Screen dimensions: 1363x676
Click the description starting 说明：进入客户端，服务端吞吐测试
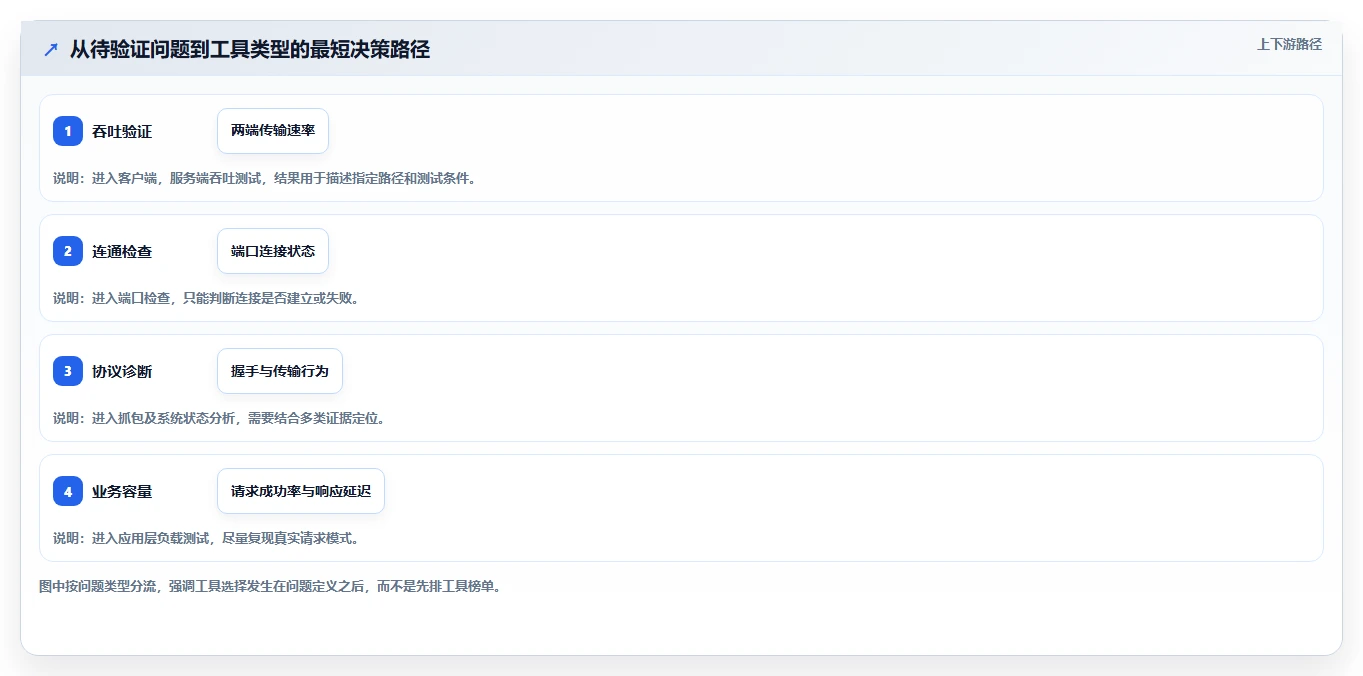(x=266, y=178)
